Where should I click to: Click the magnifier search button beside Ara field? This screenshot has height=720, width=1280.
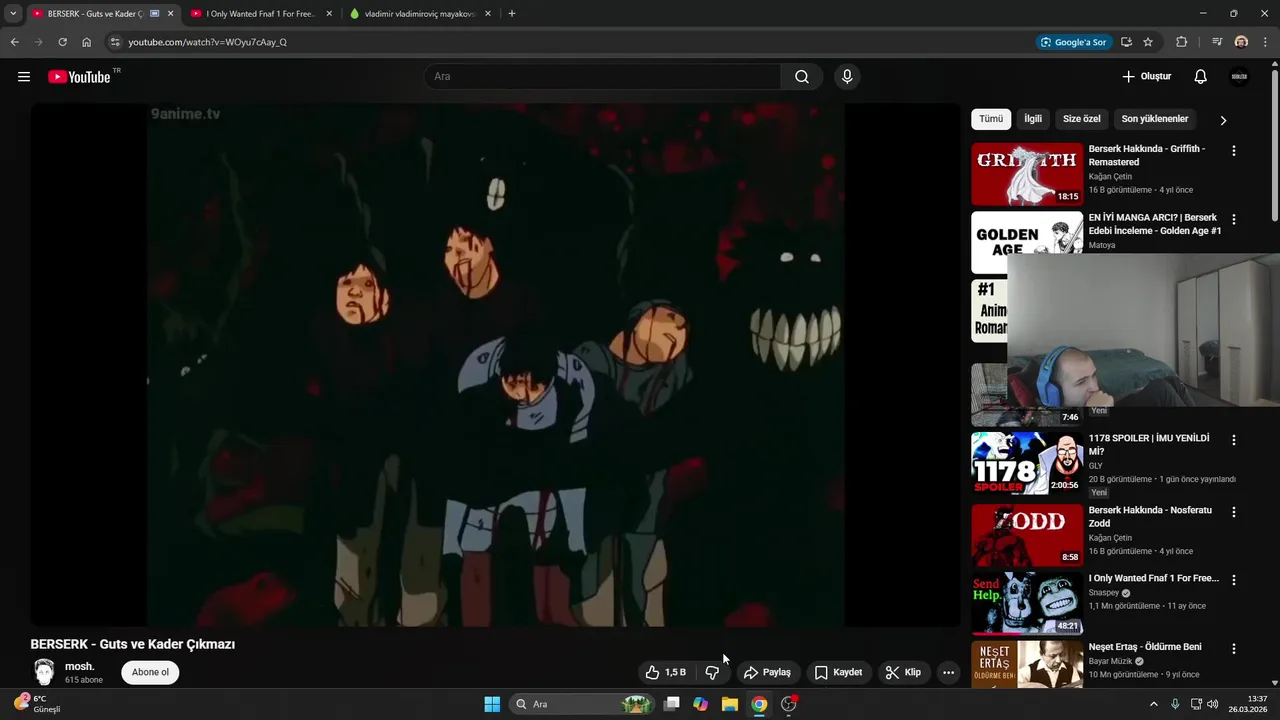(802, 77)
